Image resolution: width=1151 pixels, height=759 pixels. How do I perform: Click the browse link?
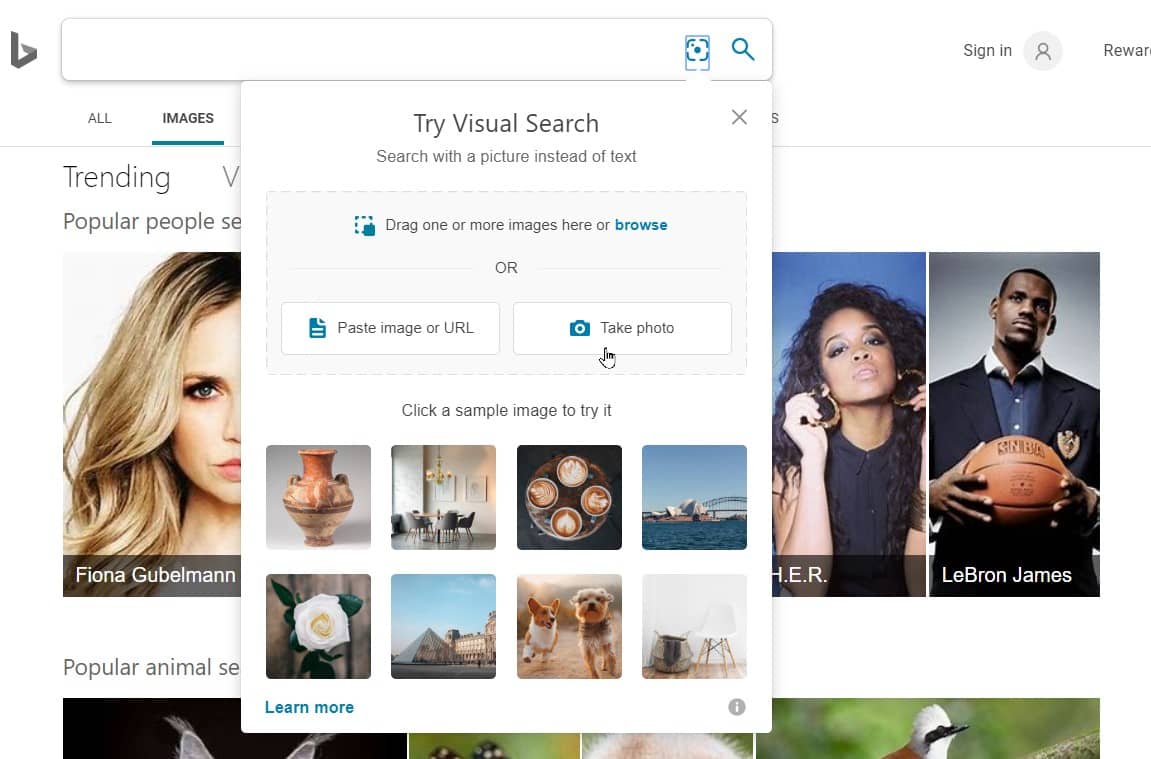tap(641, 225)
